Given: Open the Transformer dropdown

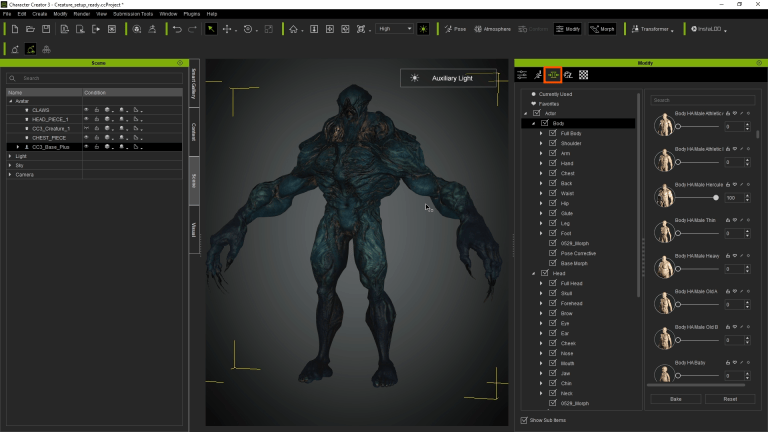Looking at the screenshot, I should pos(652,29).
